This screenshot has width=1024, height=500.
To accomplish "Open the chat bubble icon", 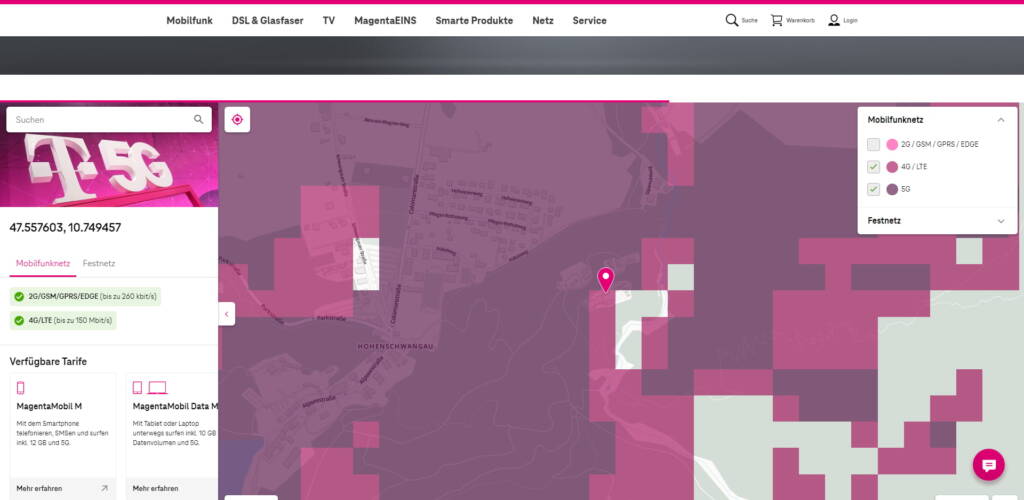I will (989, 465).
